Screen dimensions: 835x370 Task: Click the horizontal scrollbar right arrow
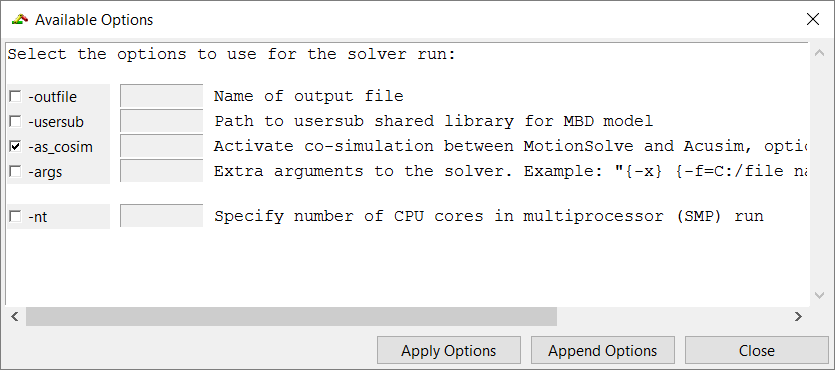pos(798,317)
